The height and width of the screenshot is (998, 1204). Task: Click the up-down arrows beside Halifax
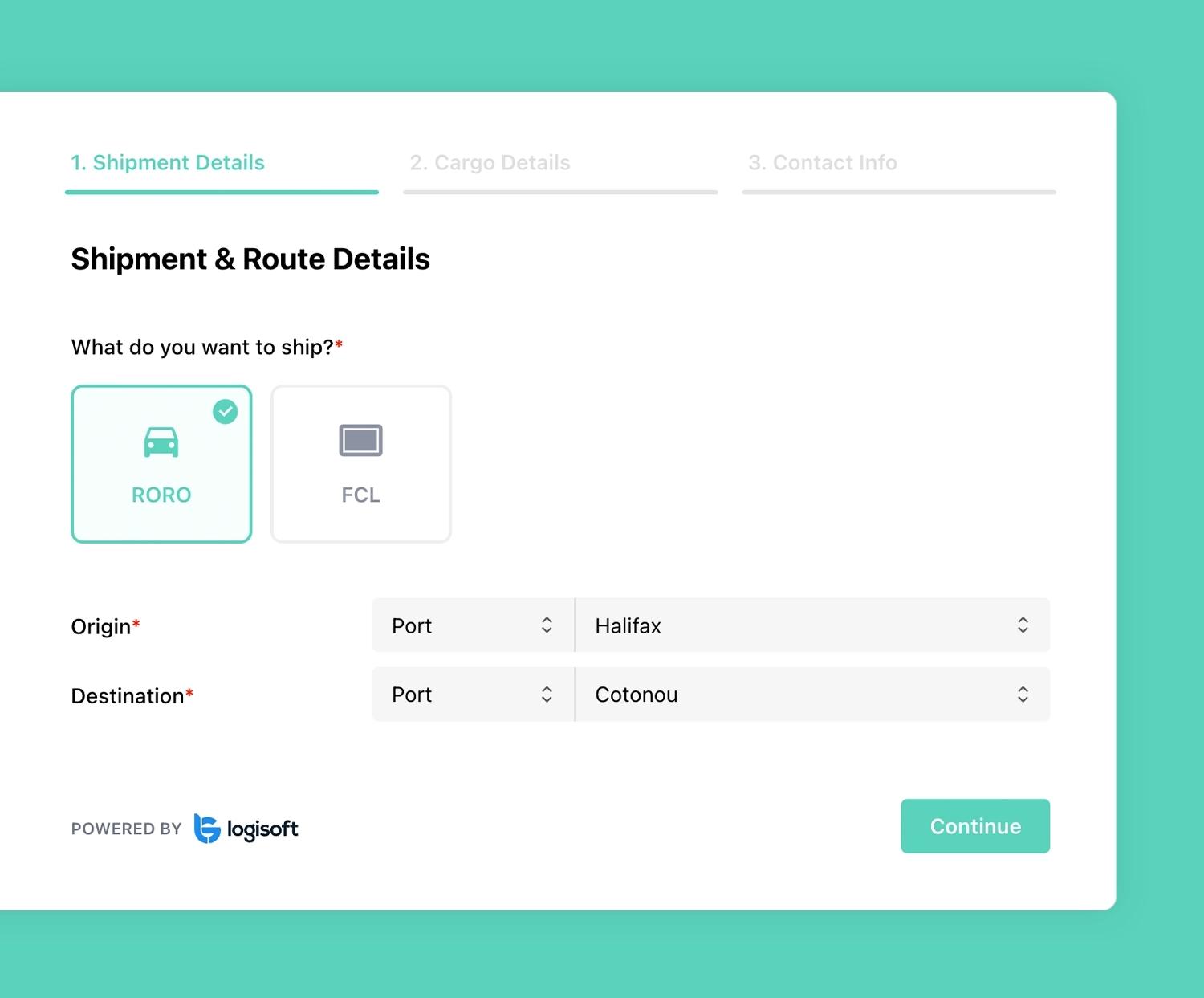click(x=1023, y=625)
